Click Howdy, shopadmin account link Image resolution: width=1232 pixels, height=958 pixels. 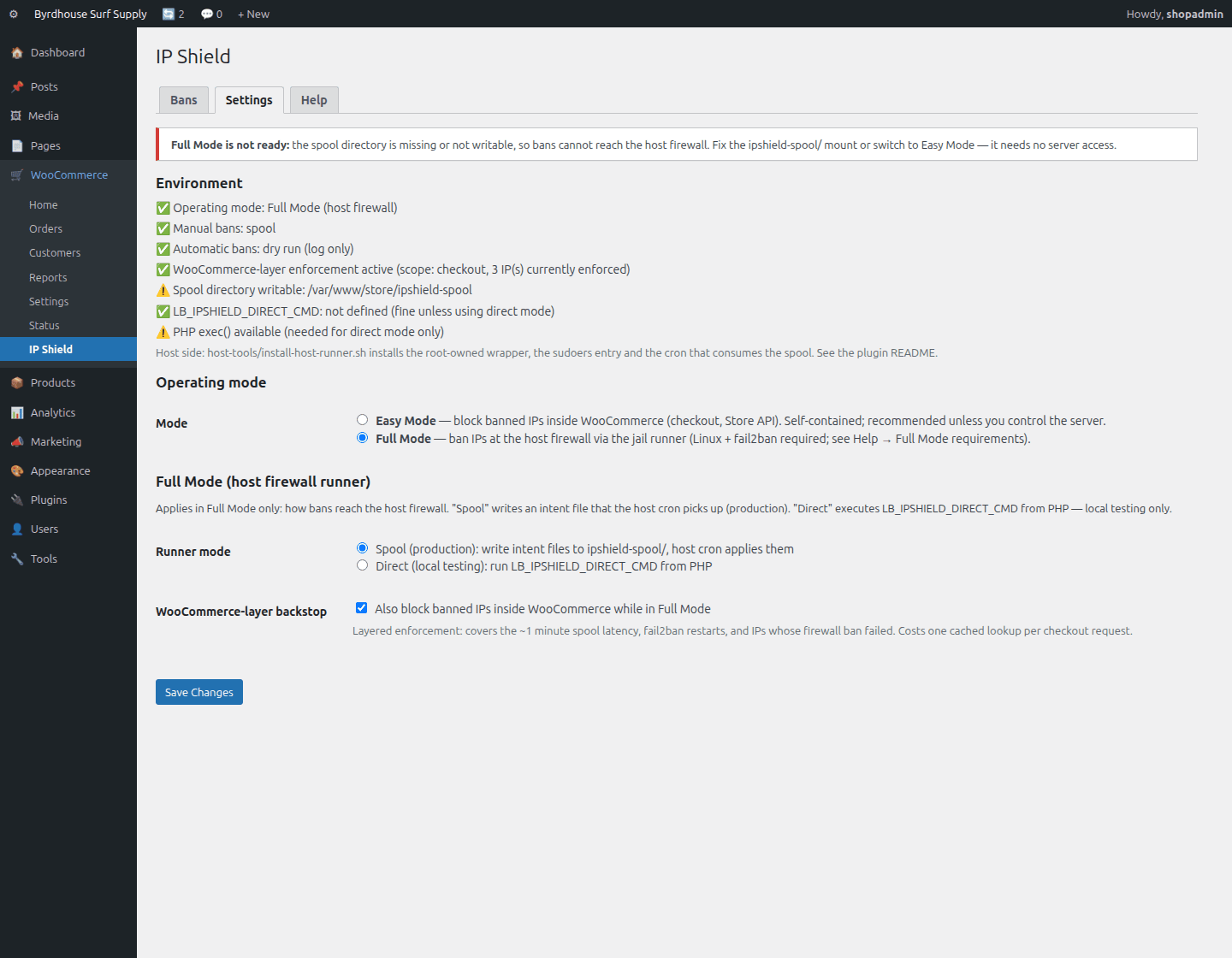tap(1175, 15)
